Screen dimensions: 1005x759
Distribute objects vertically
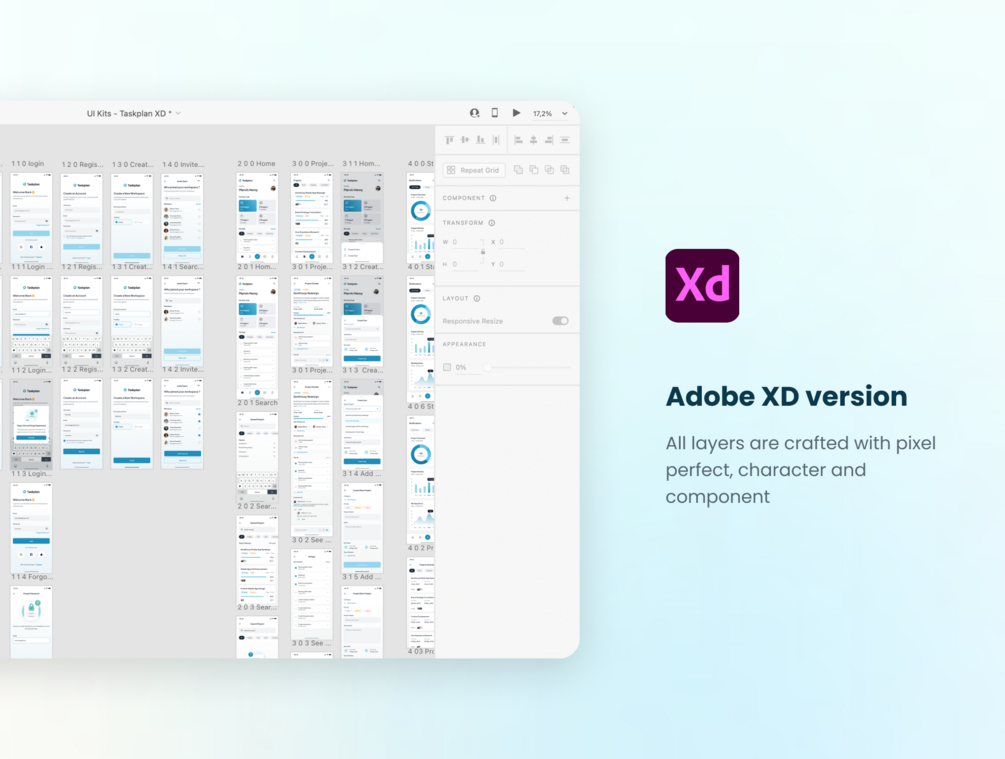(565, 140)
